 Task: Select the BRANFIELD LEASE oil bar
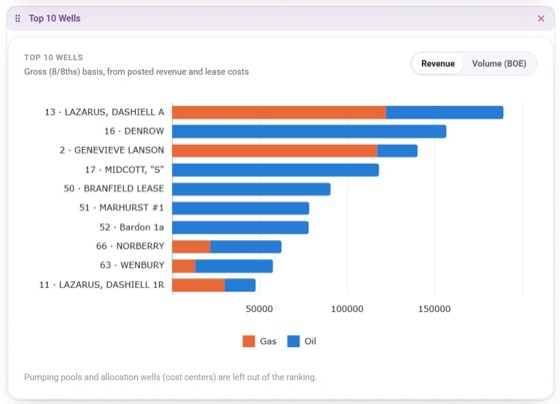pos(251,189)
